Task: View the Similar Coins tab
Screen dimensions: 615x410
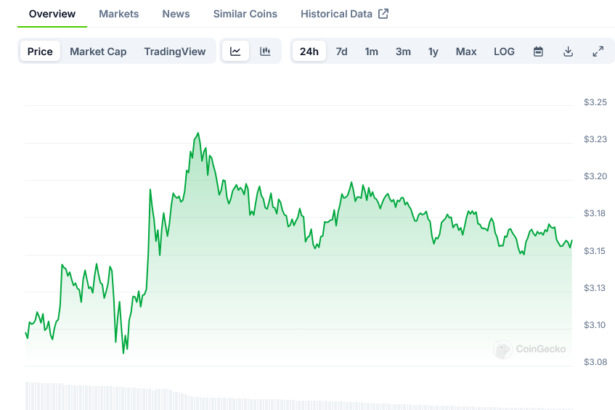Action: tap(243, 14)
